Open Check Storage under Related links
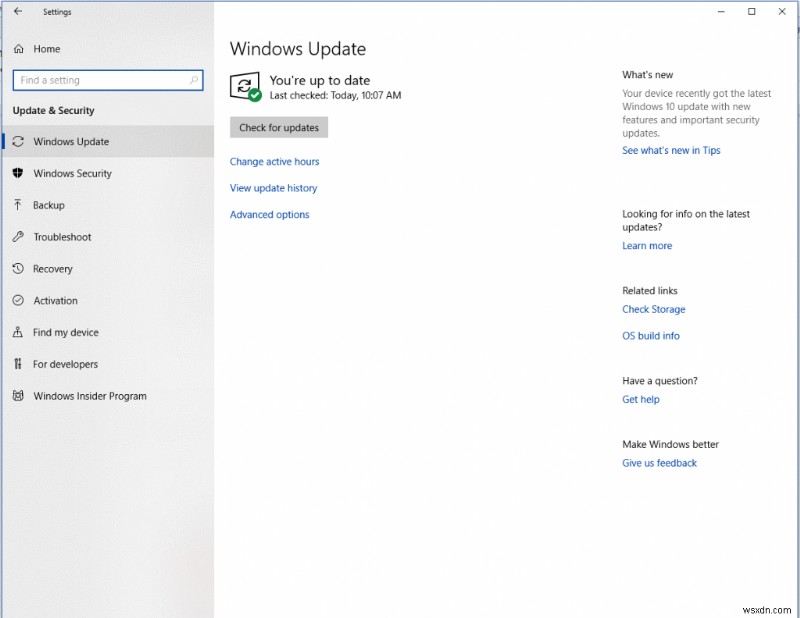This screenshot has width=800, height=618. click(x=654, y=309)
